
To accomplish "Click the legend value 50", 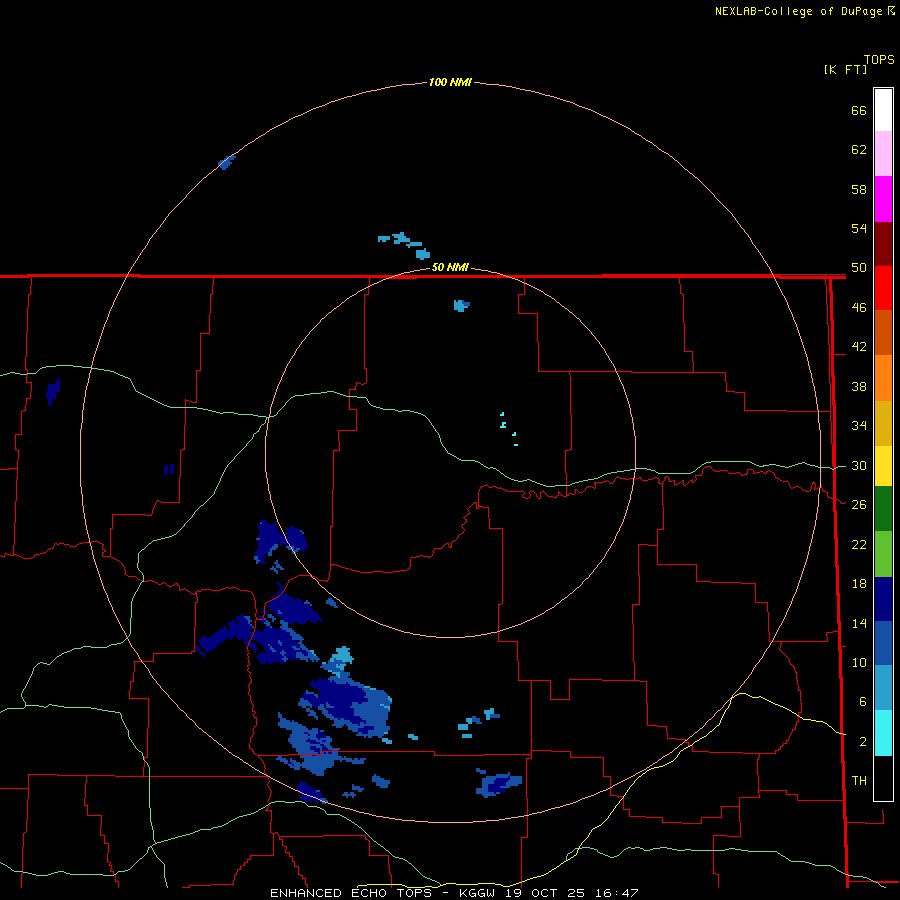I will pos(859,268).
